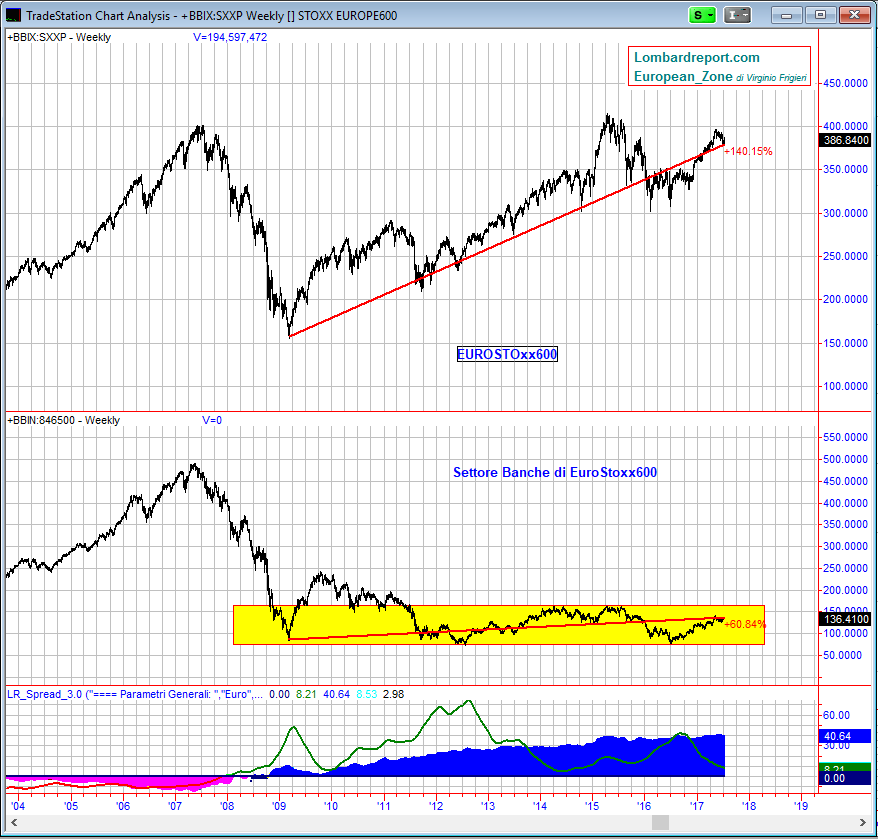Screen dimensions: 878x839
Task: Click the 8.21 green value in indicator line
Action: pyautogui.click(x=306, y=694)
